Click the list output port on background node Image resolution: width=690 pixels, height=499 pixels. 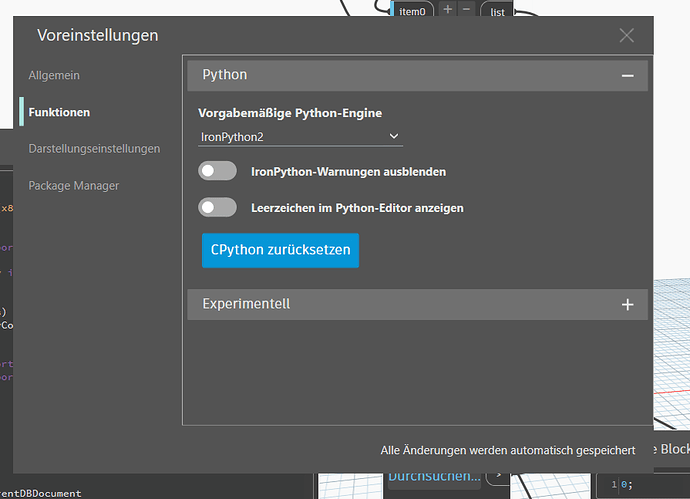(x=497, y=11)
